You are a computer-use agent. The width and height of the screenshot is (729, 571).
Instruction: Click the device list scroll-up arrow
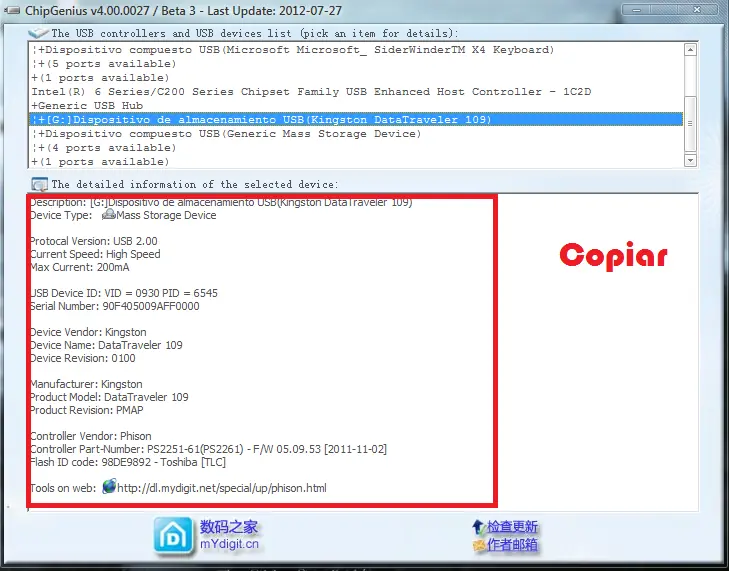(x=690, y=49)
